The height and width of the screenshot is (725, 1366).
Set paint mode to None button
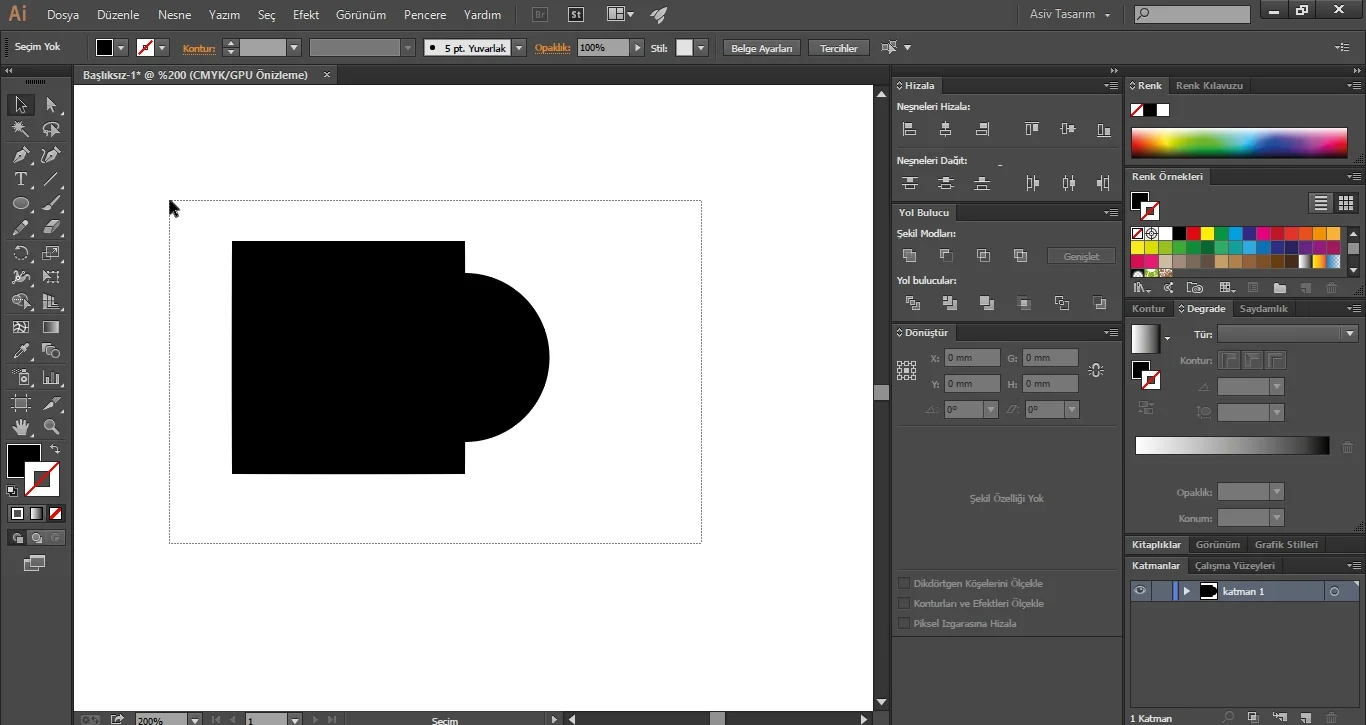[56, 513]
